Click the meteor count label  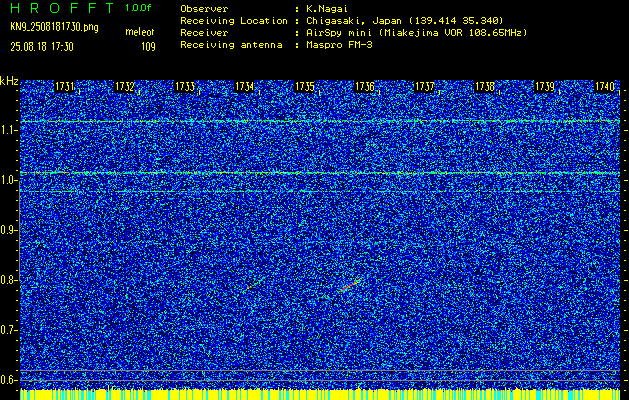point(140,32)
